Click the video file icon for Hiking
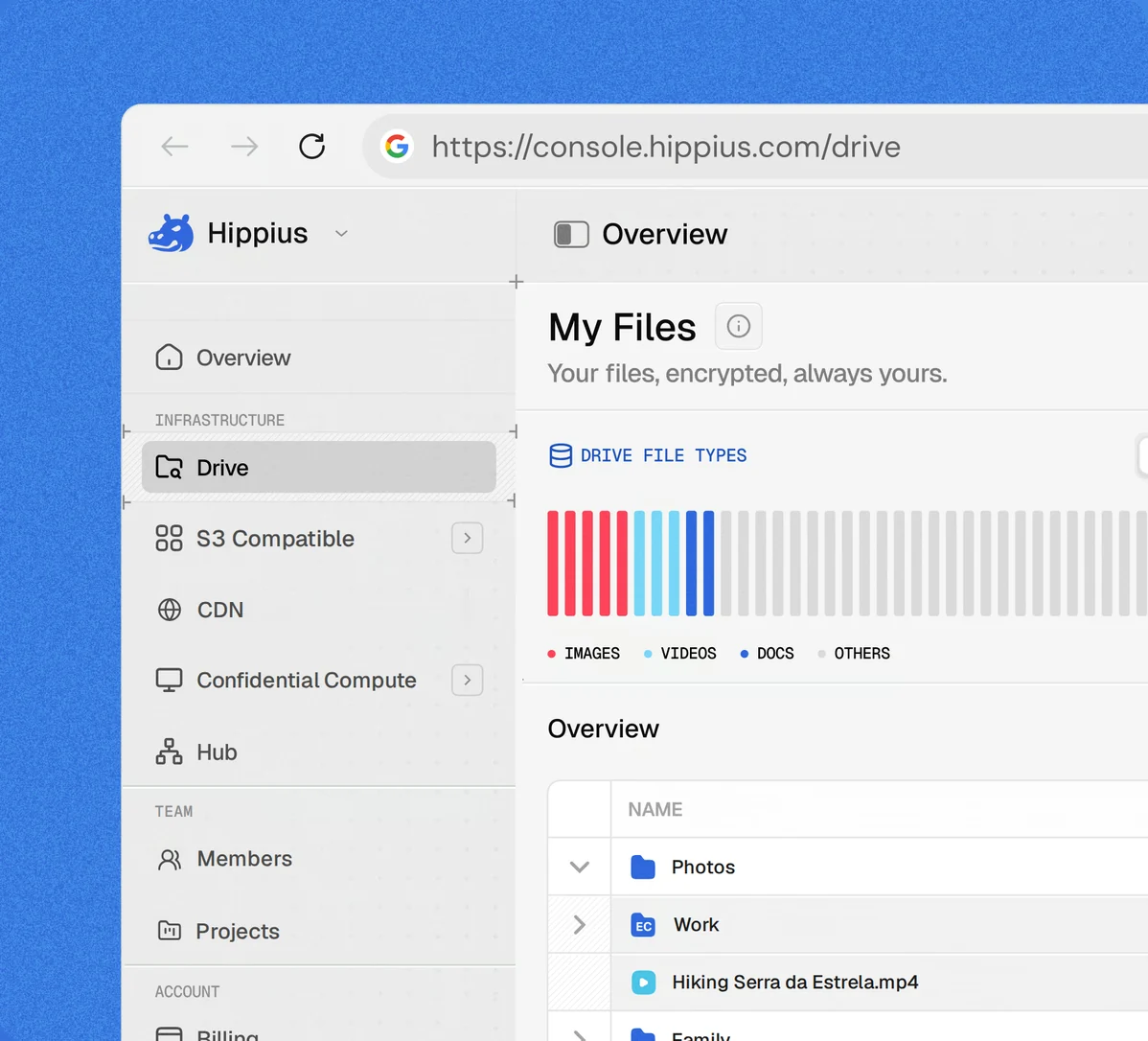 point(644,982)
